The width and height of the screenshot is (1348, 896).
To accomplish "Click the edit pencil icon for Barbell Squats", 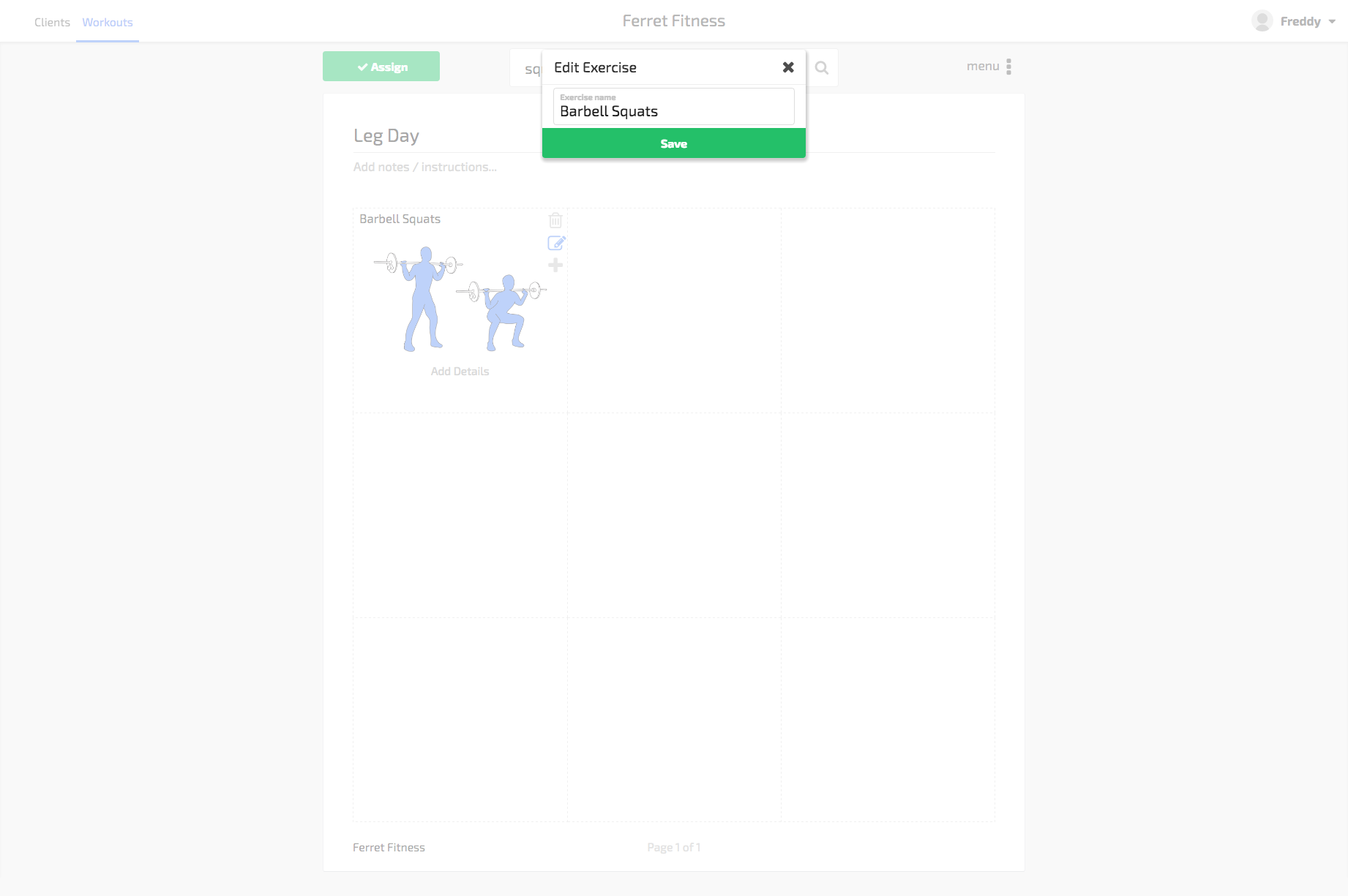I will pyautogui.click(x=556, y=243).
